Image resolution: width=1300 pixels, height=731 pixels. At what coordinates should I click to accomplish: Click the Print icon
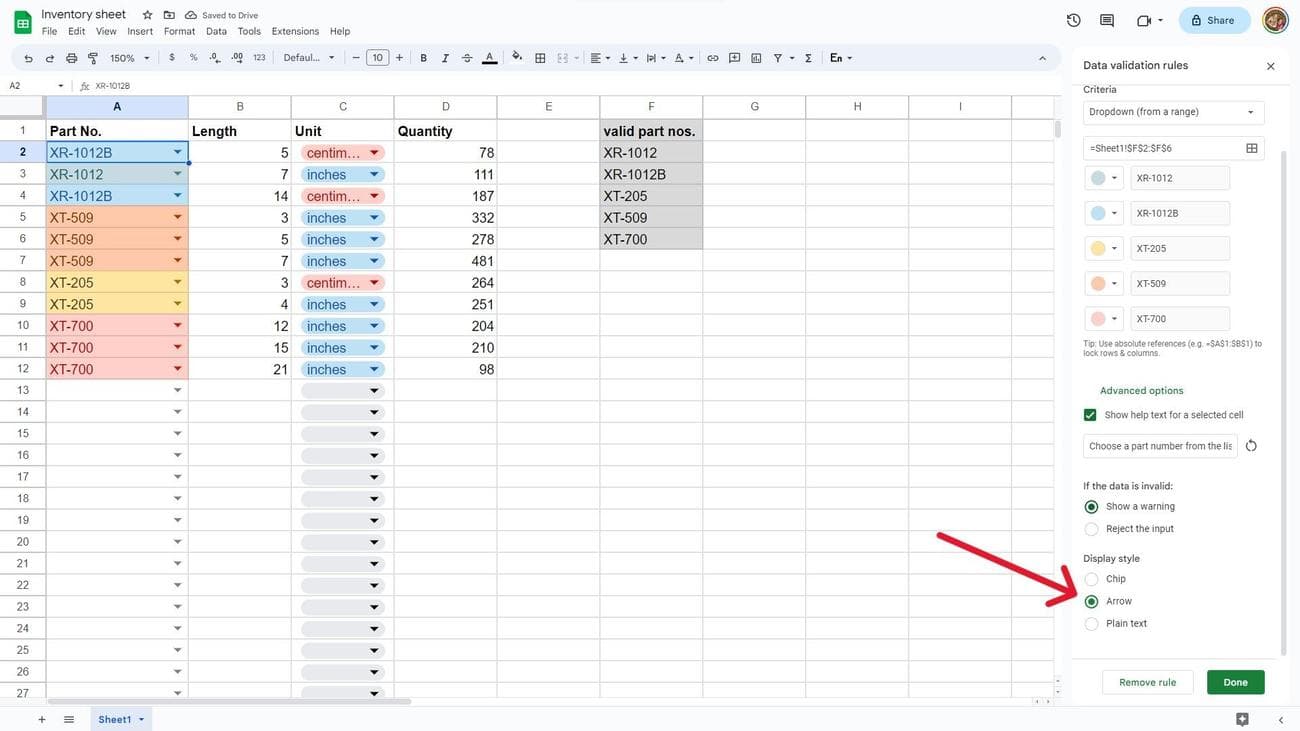tap(71, 58)
